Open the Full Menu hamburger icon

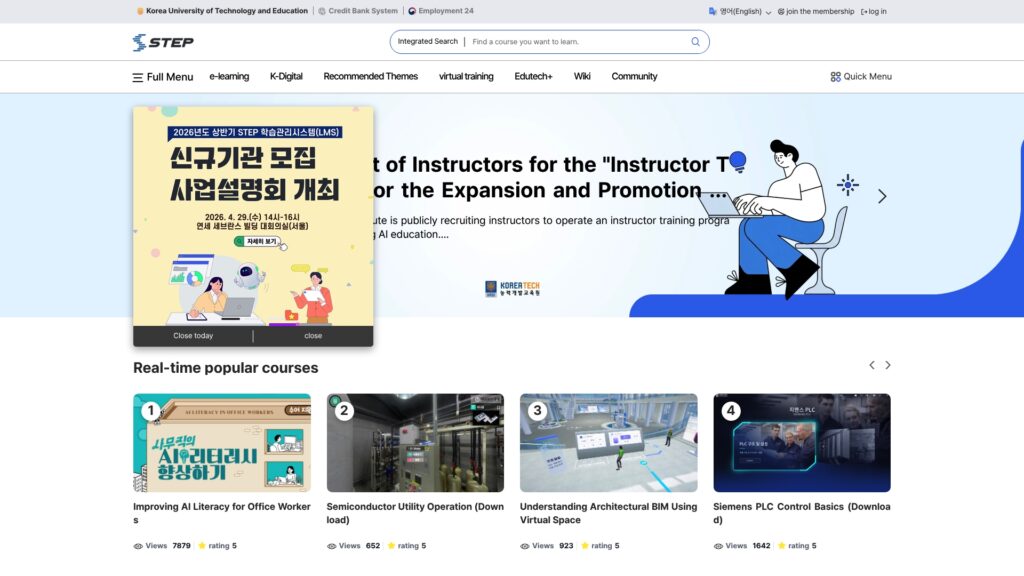pyautogui.click(x=138, y=76)
